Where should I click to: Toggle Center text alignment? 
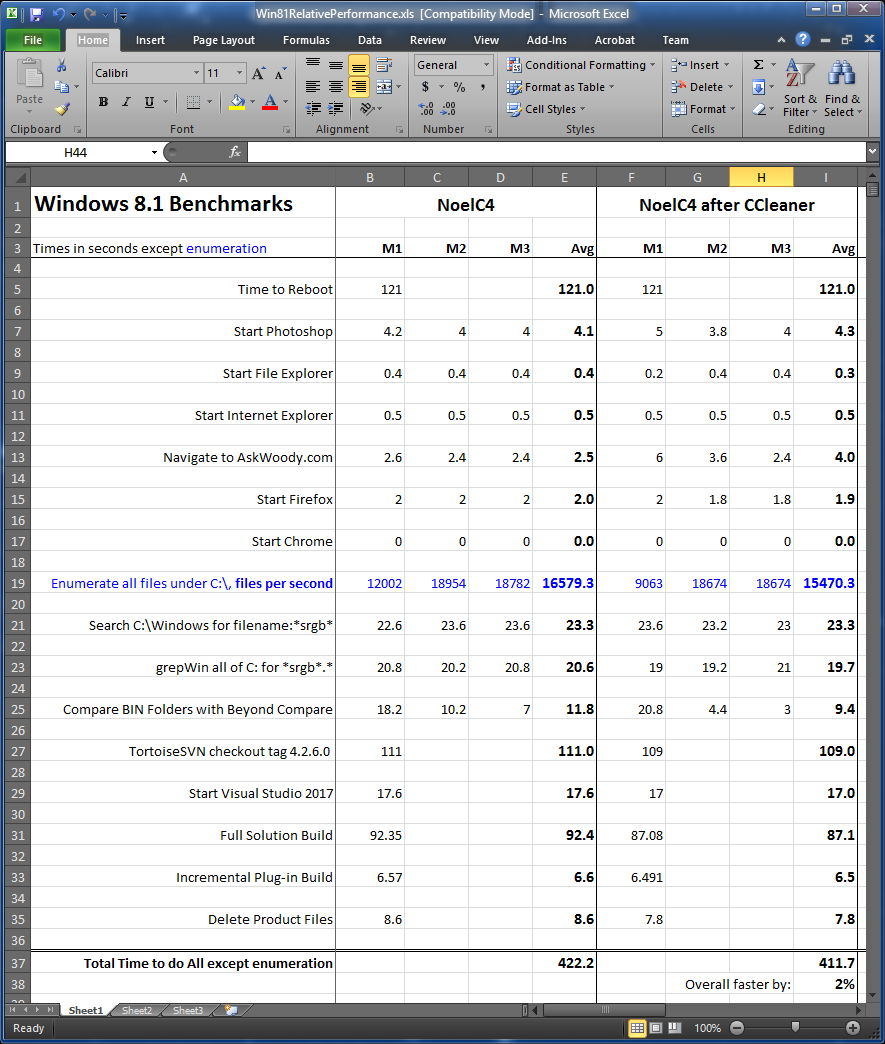coord(336,87)
